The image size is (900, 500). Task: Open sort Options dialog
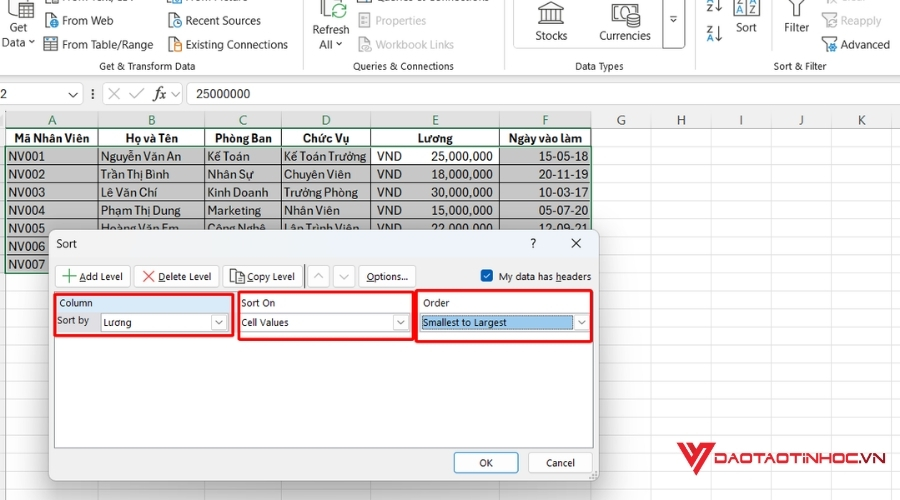click(386, 277)
